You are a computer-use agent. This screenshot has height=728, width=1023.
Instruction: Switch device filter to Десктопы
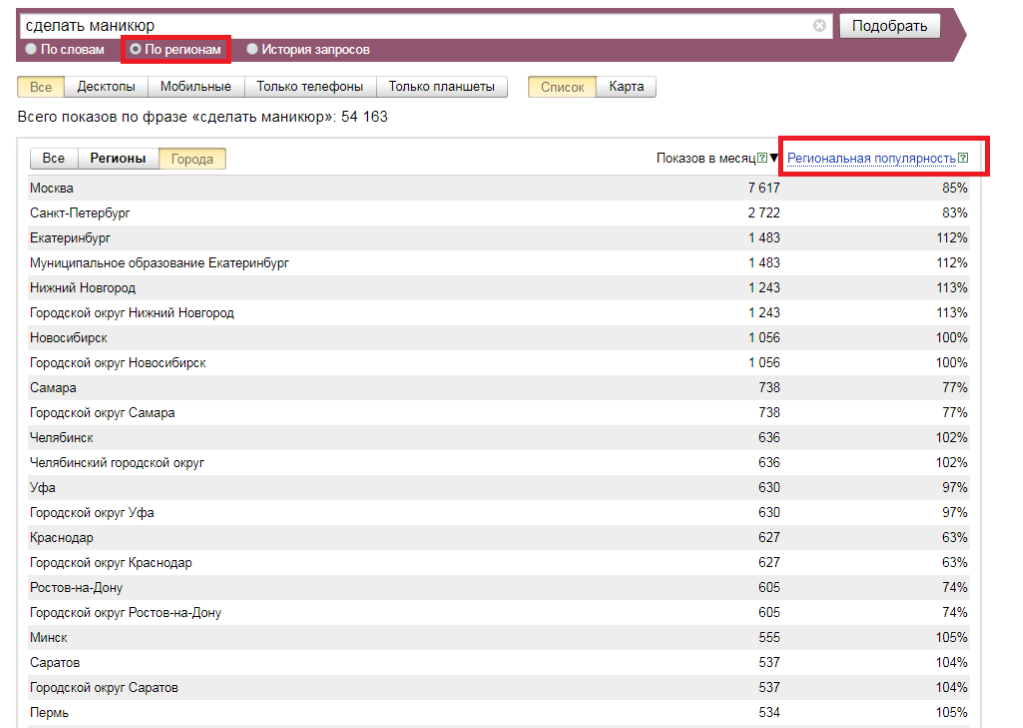[106, 87]
